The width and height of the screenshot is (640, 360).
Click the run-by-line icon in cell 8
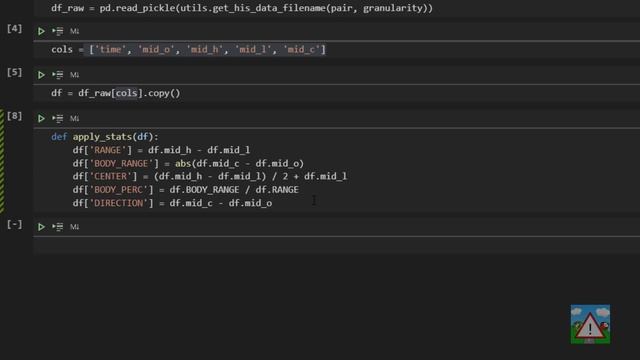pos(58,118)
